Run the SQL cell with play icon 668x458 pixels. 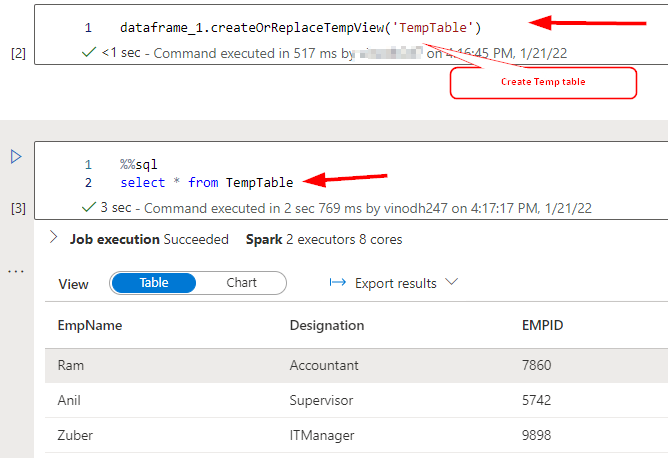15,156
